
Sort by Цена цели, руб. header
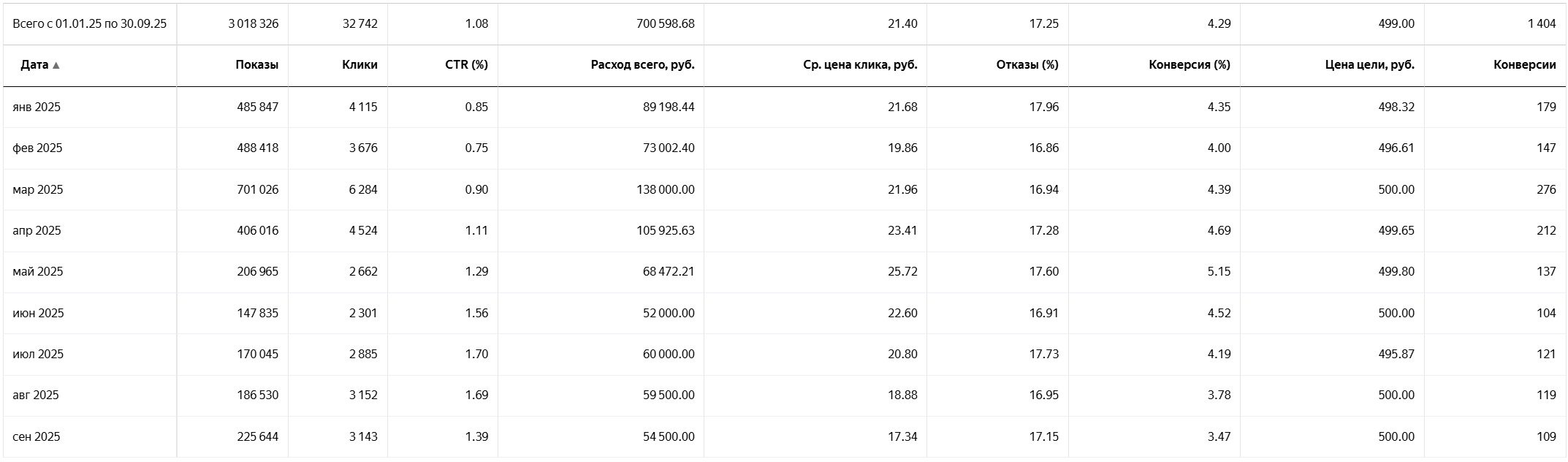[1369, 65]
